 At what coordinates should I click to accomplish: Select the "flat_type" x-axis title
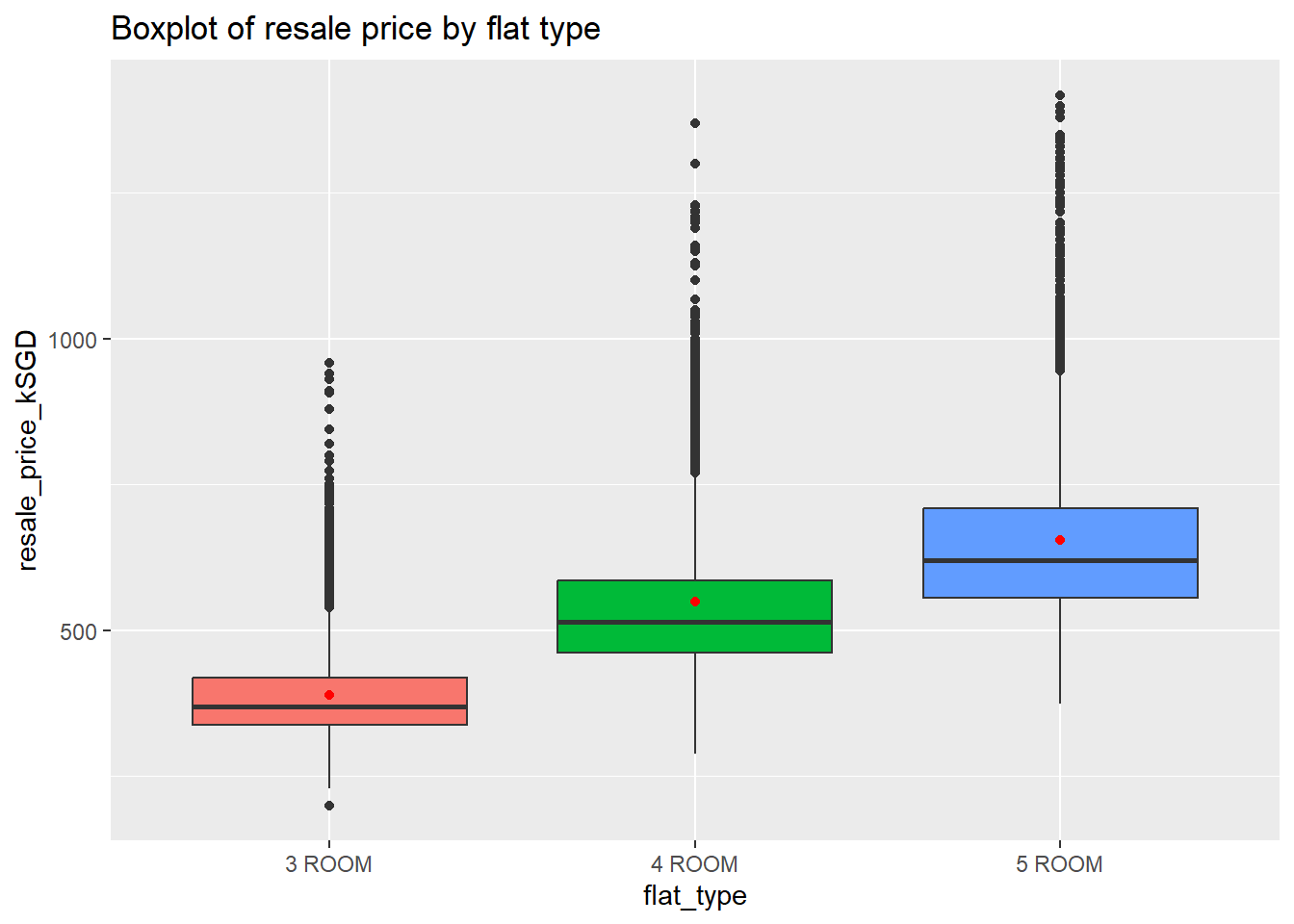pyautogui.click(x=694, y=896)
